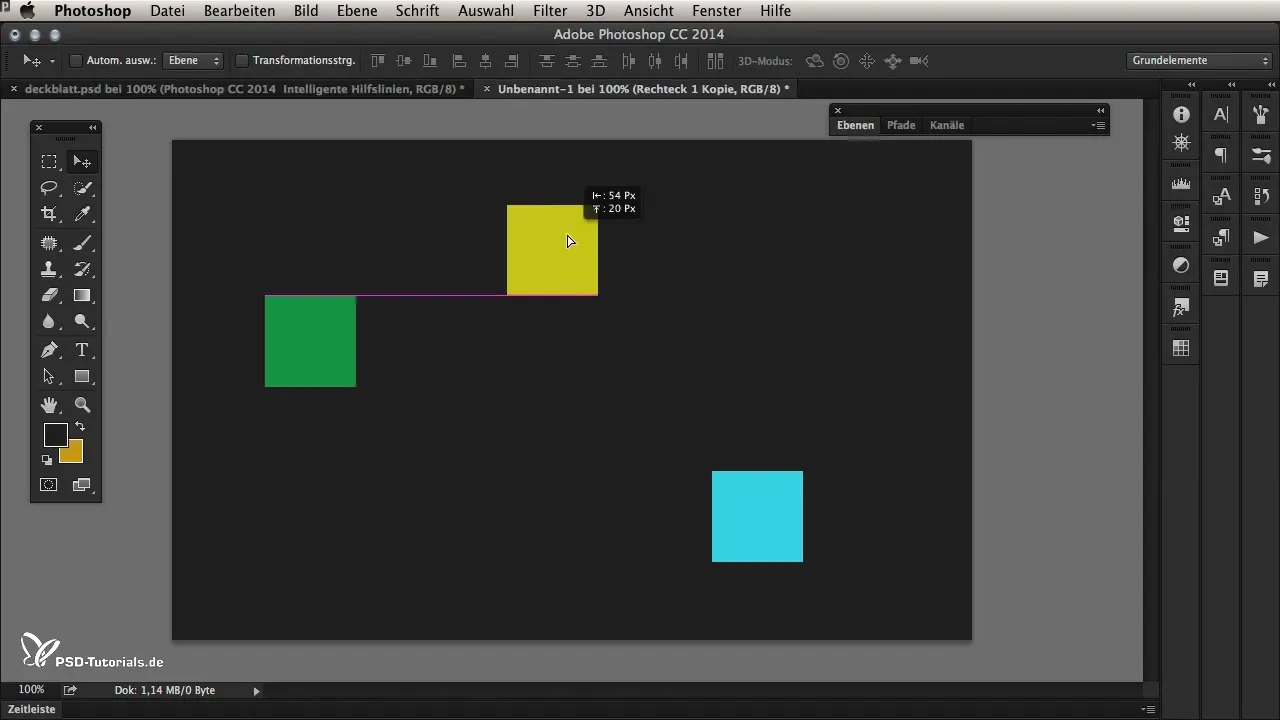Open the Paragraph panel icon

(x=1221, y=155)
